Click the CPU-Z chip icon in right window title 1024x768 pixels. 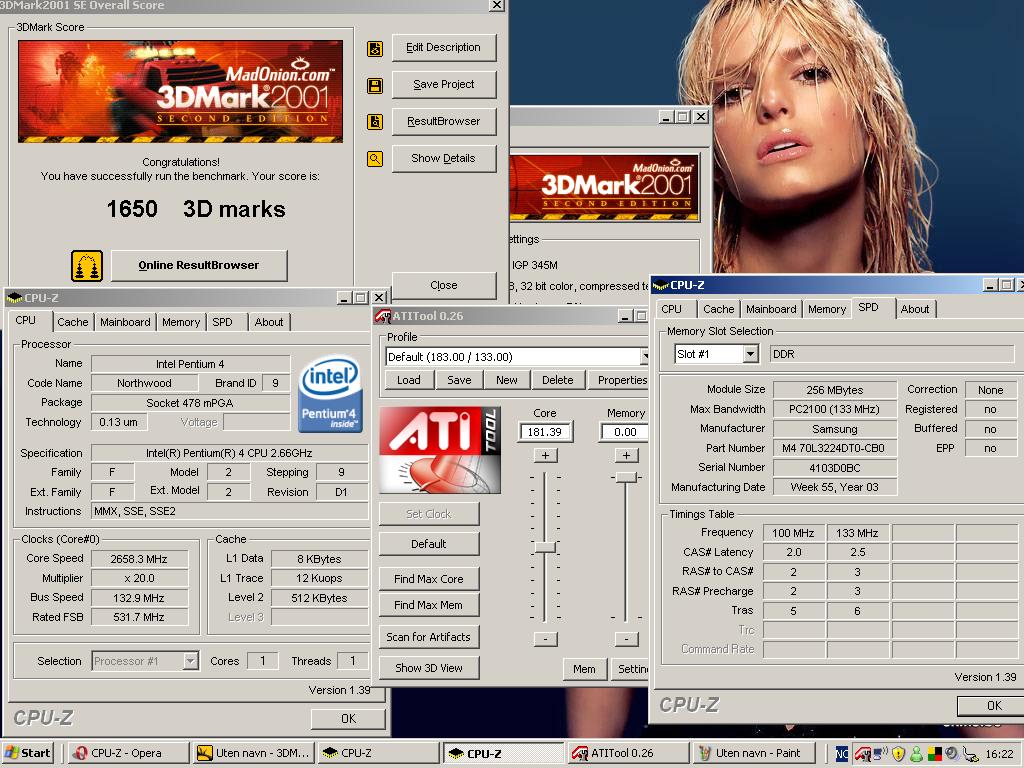pos(661,285)
